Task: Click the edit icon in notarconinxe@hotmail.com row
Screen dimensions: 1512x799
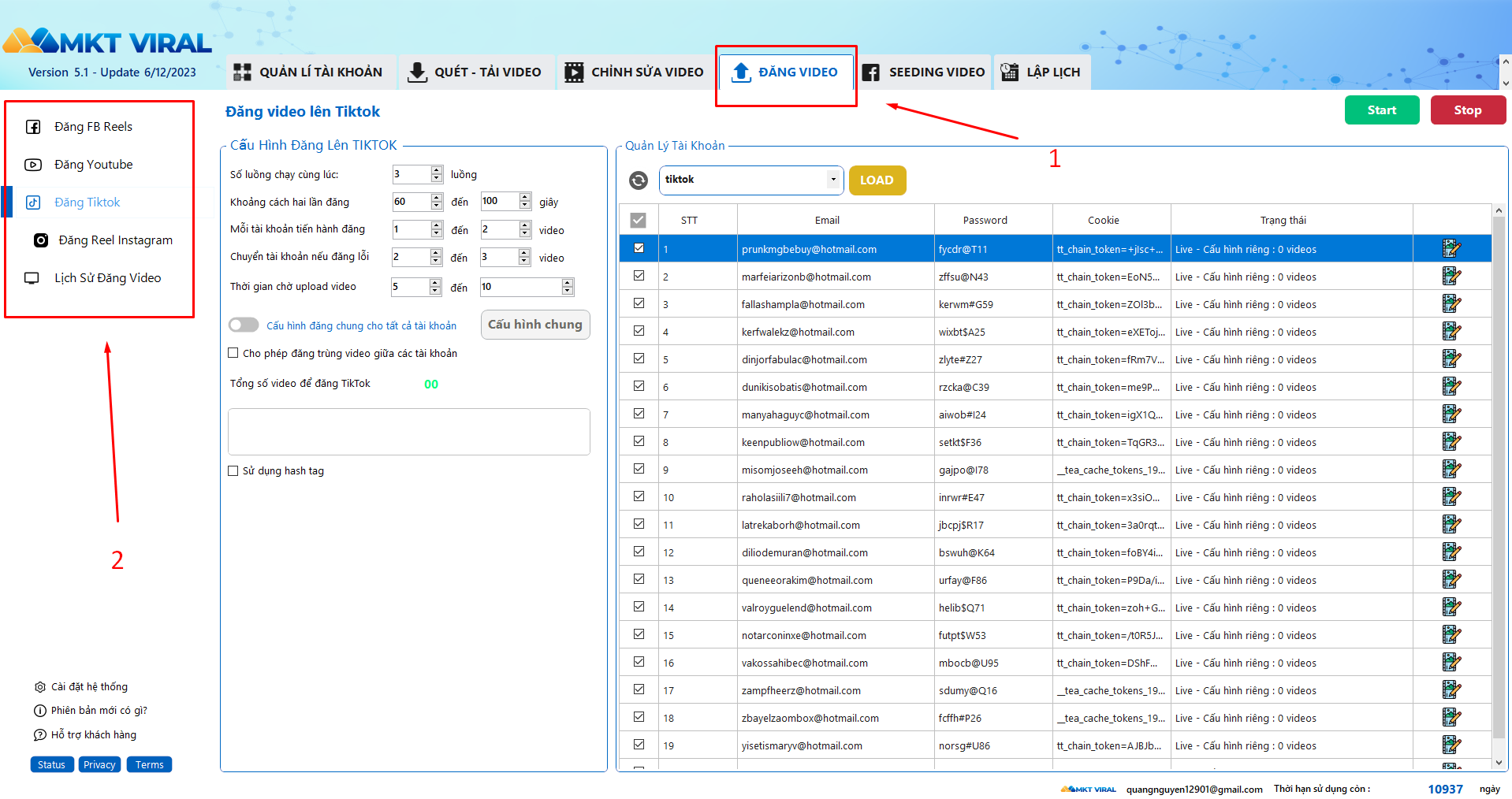Action: (x=1451, y=635)
